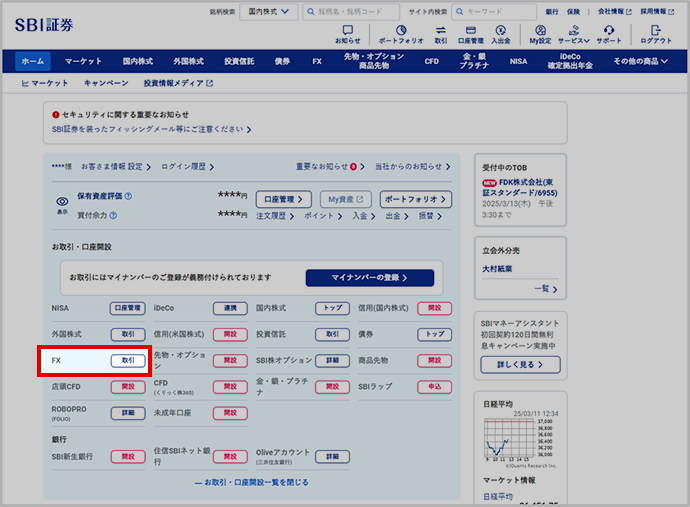Open the iDeCo 確定拠出年金 tab

(570, 61)
